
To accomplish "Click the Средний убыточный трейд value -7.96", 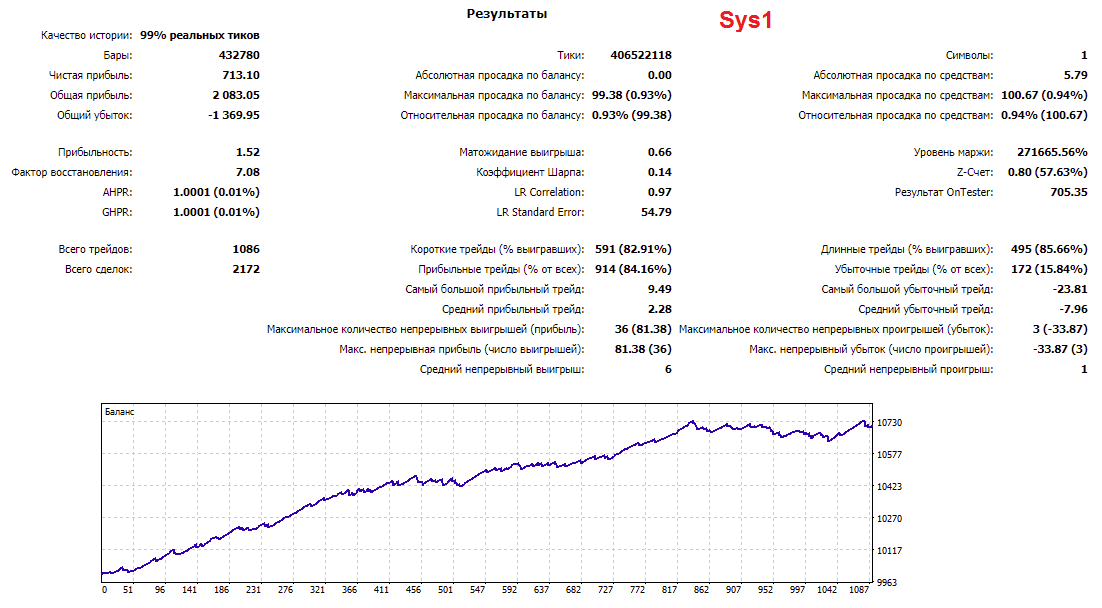I will pyautogui.click(x=1073, y=309).
